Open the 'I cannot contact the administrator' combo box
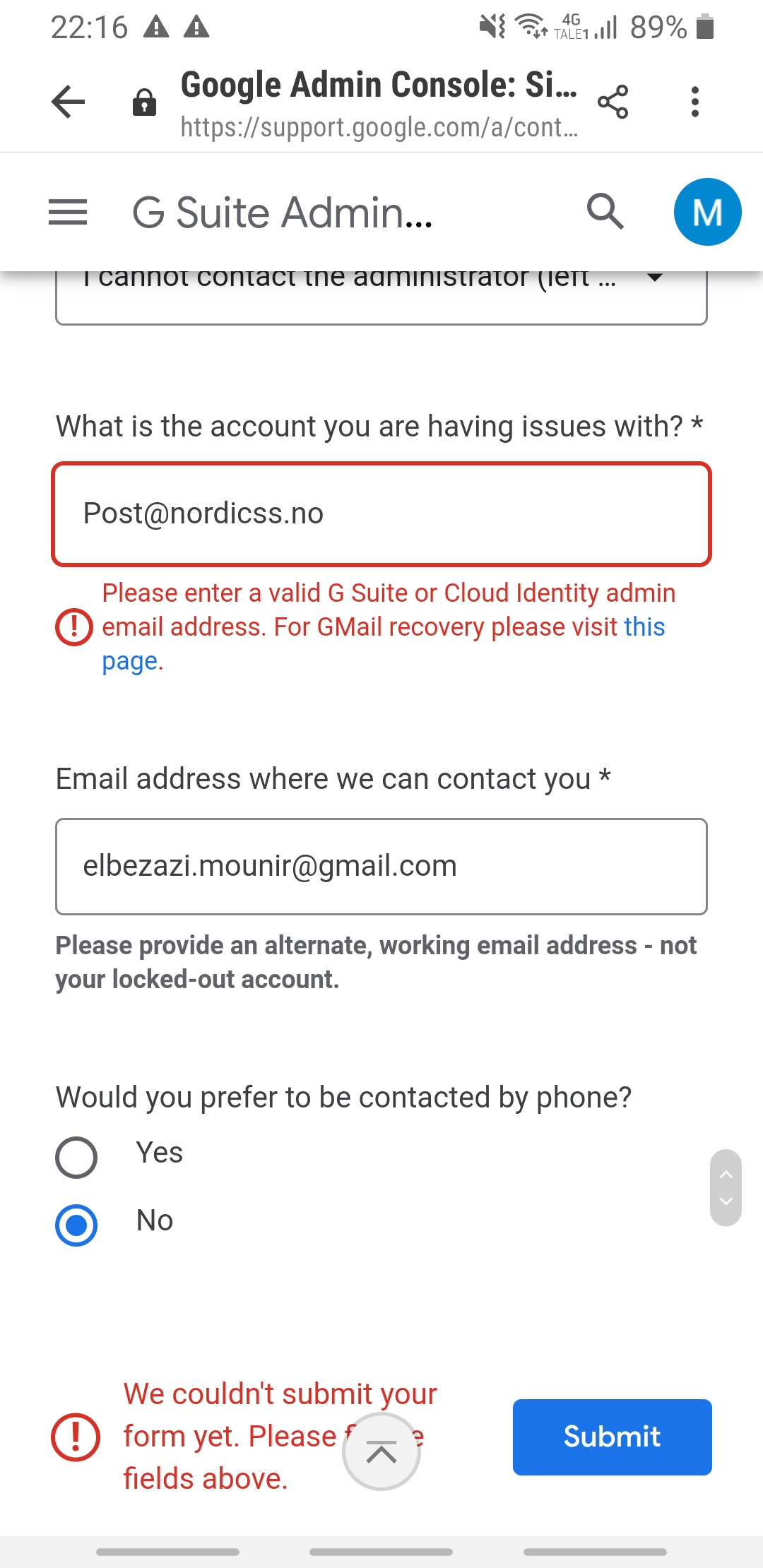763x1568 pixels. (x=381, y=297)
